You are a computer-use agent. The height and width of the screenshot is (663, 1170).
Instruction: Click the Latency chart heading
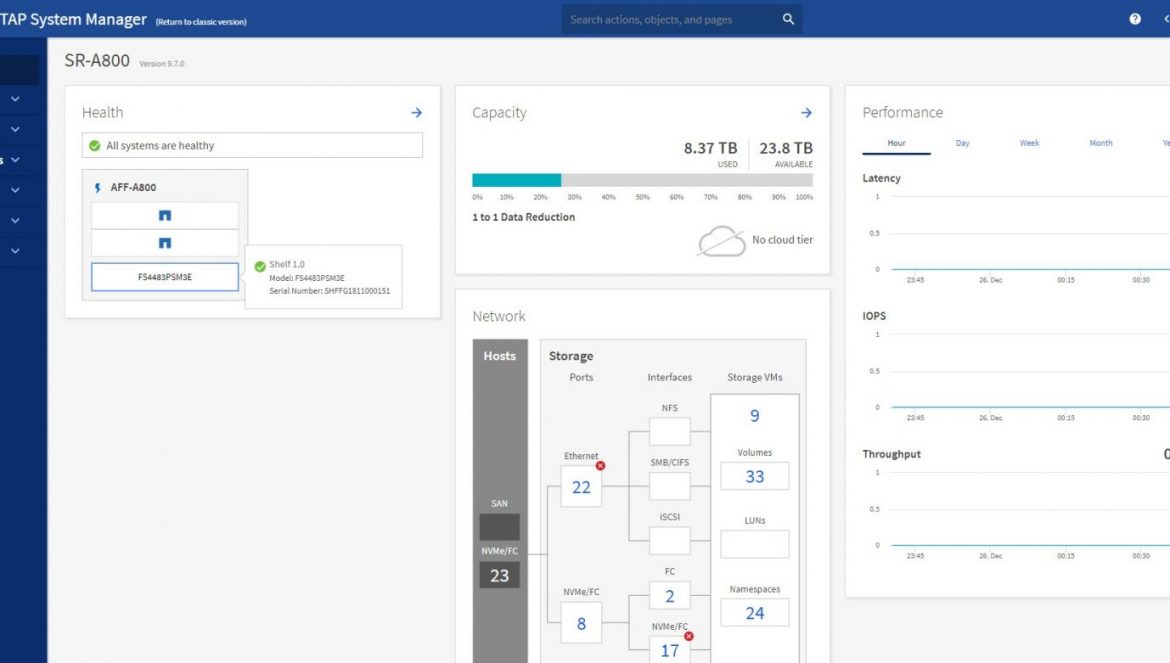pyautogui.click(x=881, y=178)
